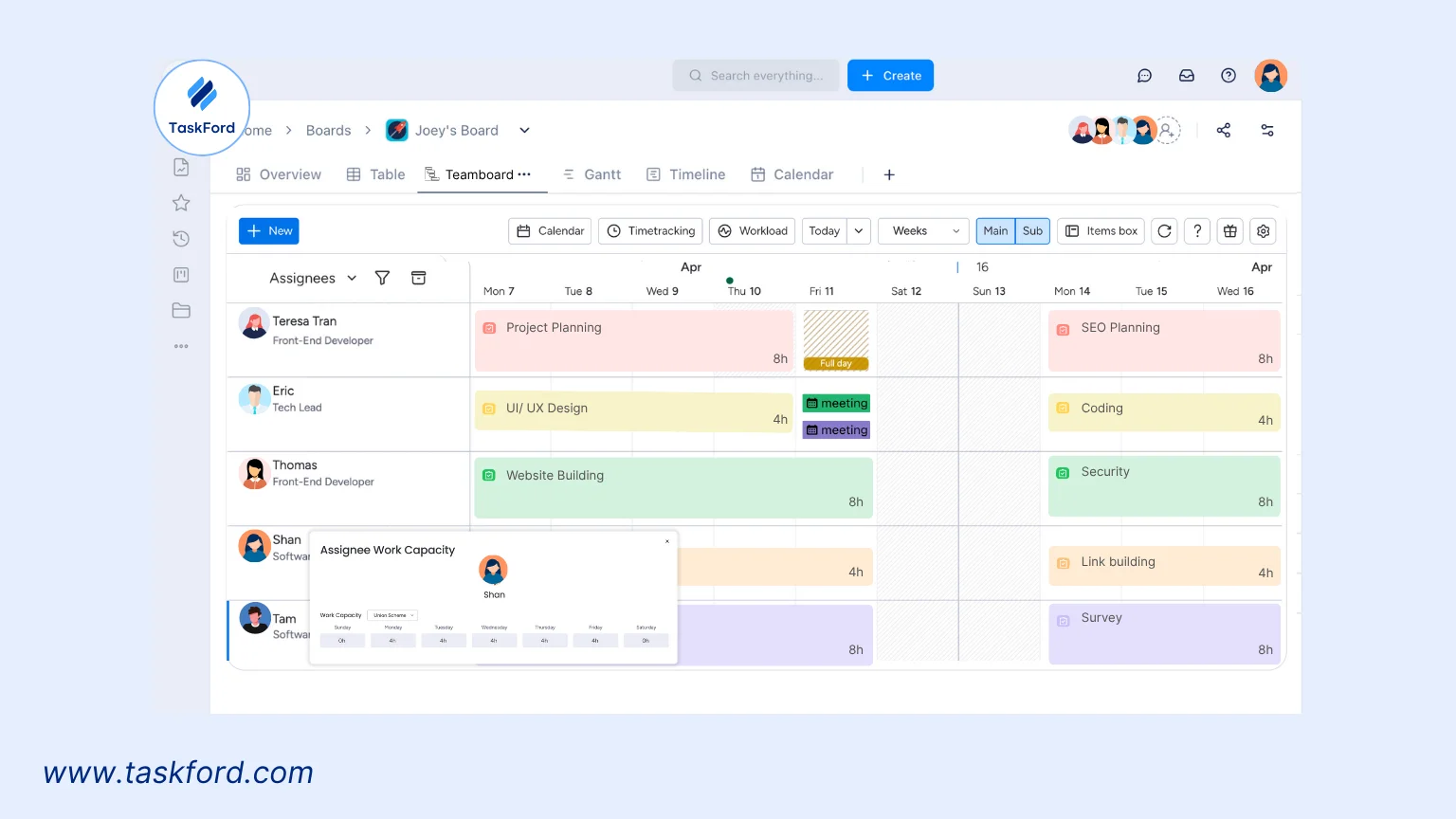Screen dimensions: 1456x819
Task: Click the archive box icon near Assignees
Action: pos(418,278)
